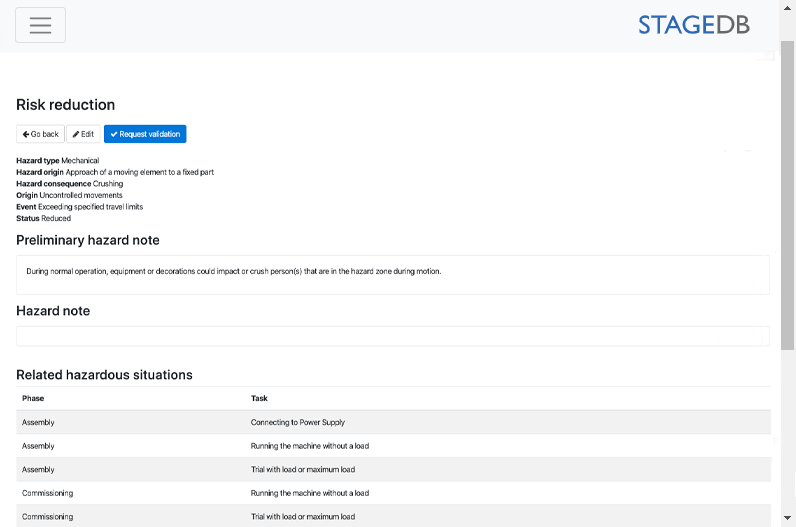The height and width of the screenshot is (527, 796).
Task: Select the 'Connecting to Power Supply' task cell
Action: 297,422
